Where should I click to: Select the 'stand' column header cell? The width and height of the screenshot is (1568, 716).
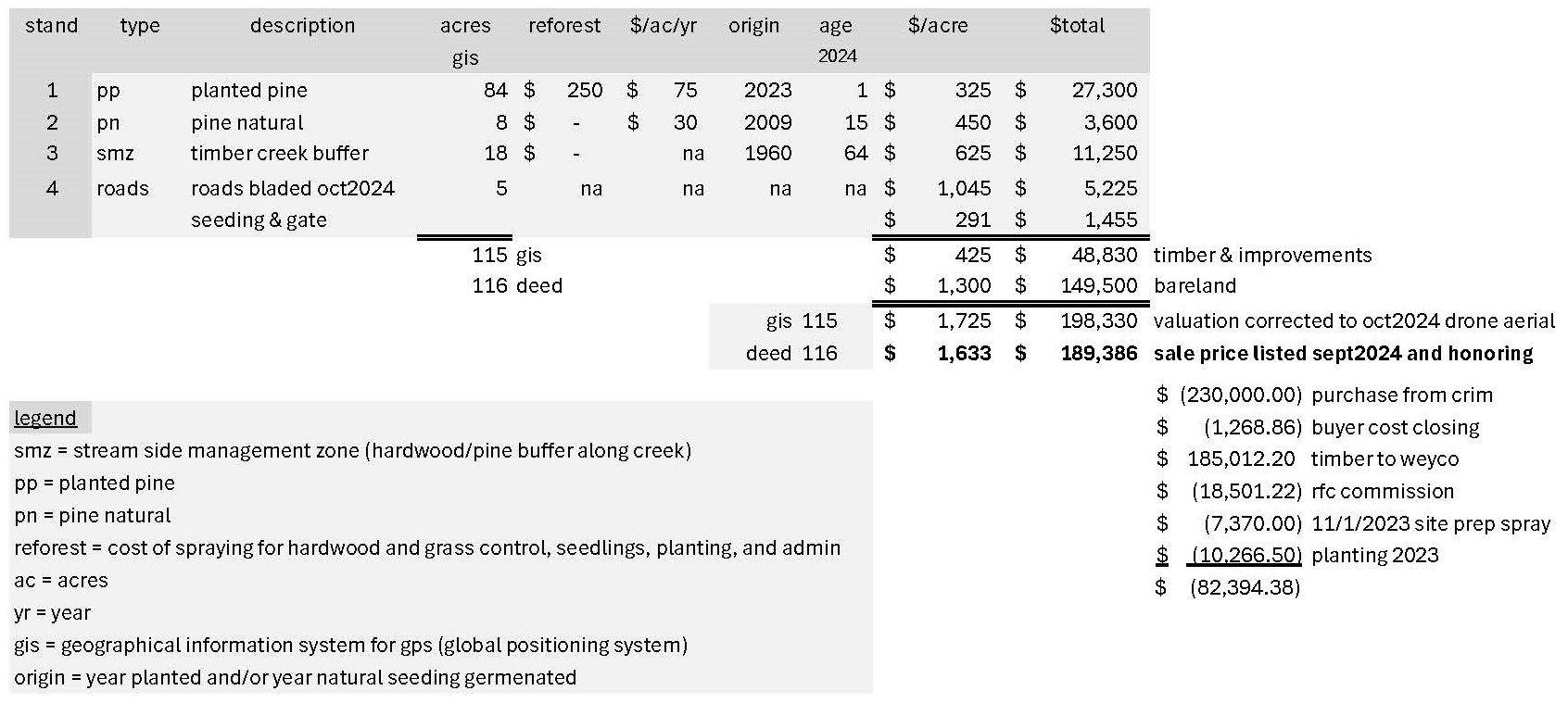pos(51,26)
